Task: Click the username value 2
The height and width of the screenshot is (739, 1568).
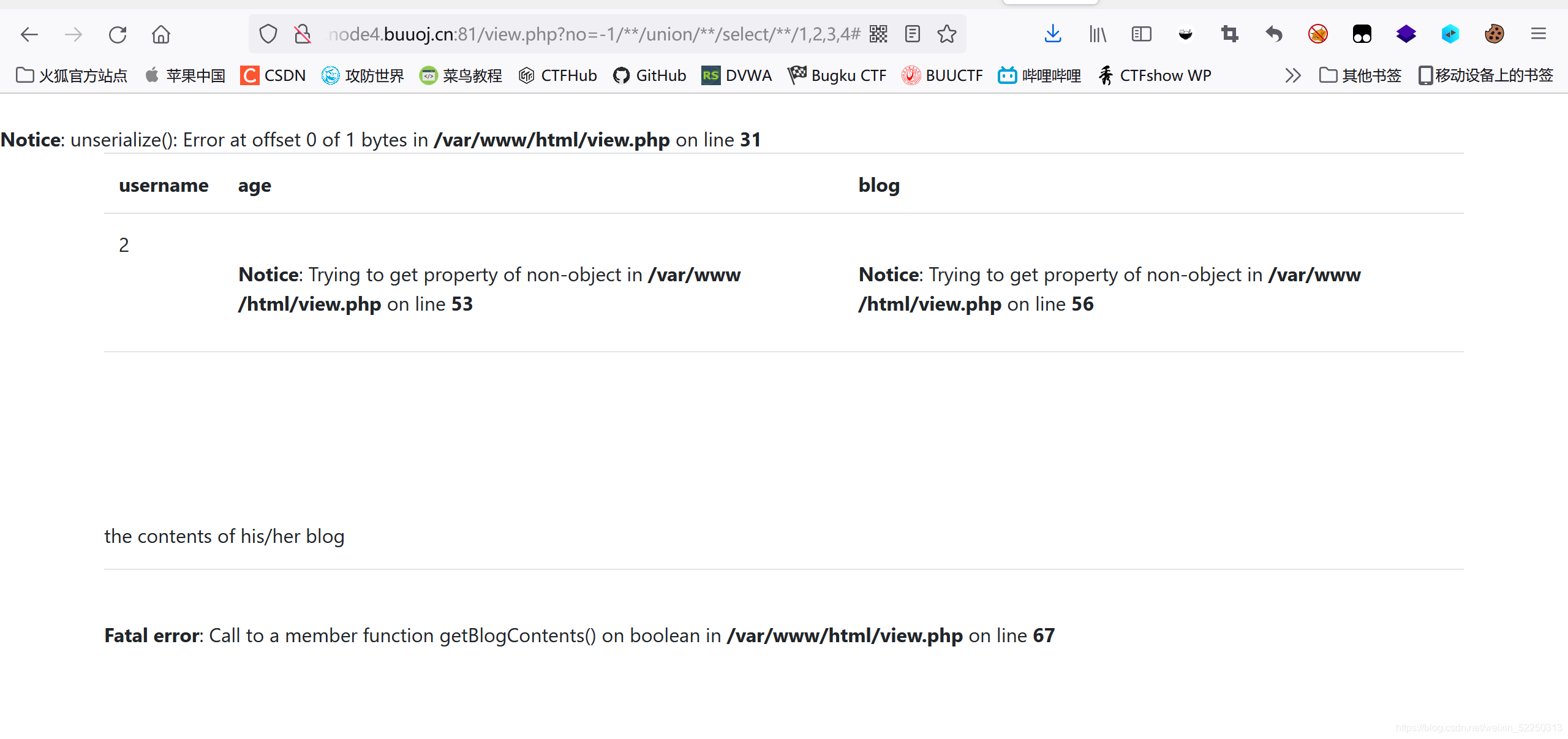Action: tap(124, 245)
